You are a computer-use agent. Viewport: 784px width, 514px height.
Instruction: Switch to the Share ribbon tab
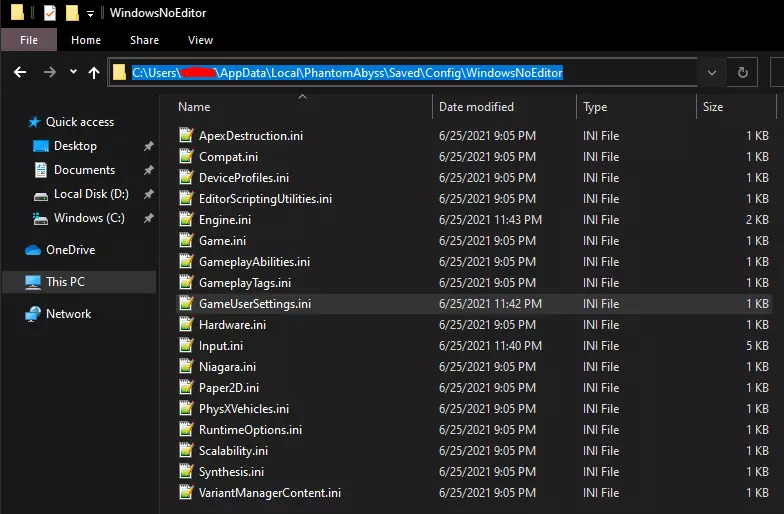(144, 40)
